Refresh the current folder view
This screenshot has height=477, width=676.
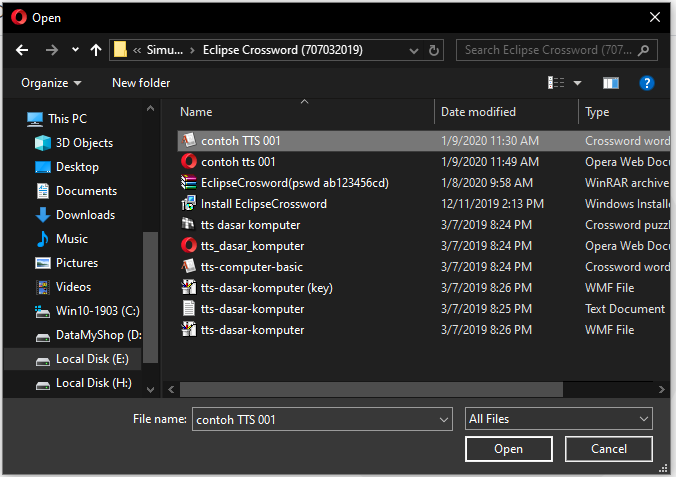[x=434, y=50]
